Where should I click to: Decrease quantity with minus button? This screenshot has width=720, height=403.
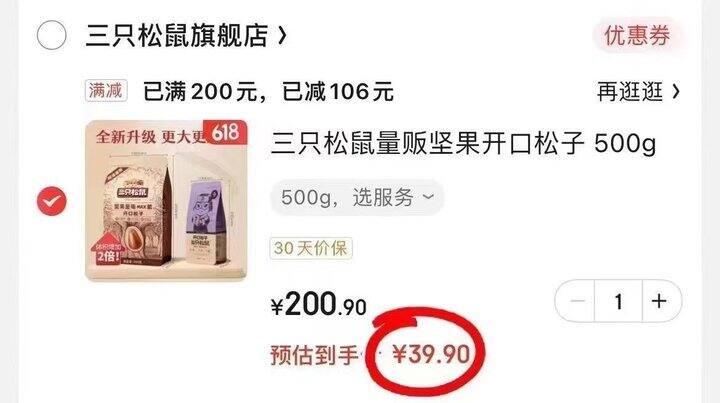pos(575,301)
